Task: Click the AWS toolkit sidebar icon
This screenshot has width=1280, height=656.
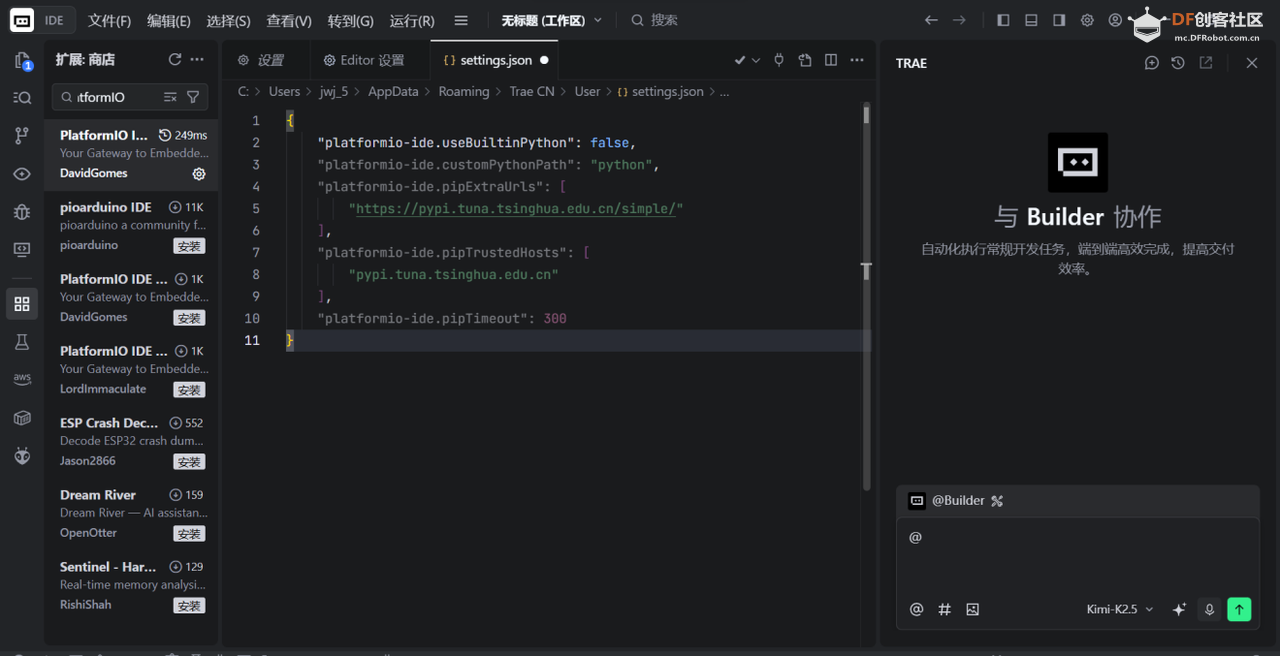Action: click(22, 378)
